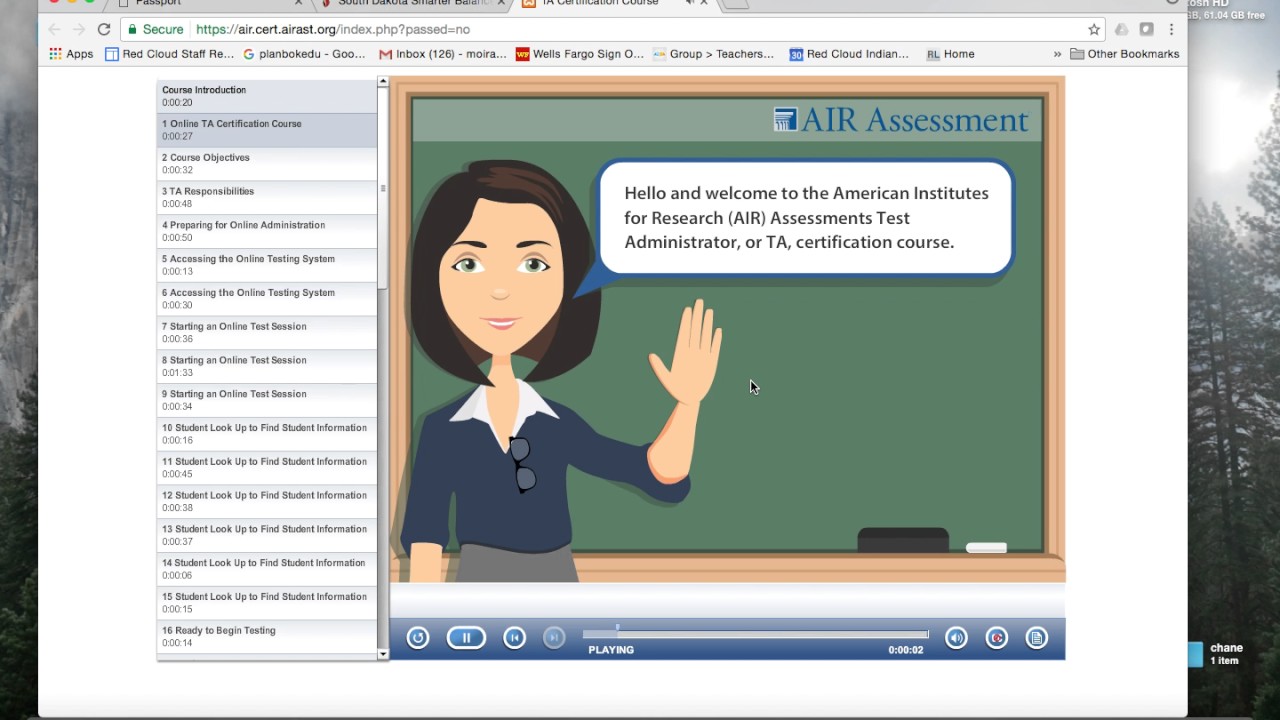Open the slide notes transcript icon
Screen dimensions: 1280x720
click(x=1036, y=638)
